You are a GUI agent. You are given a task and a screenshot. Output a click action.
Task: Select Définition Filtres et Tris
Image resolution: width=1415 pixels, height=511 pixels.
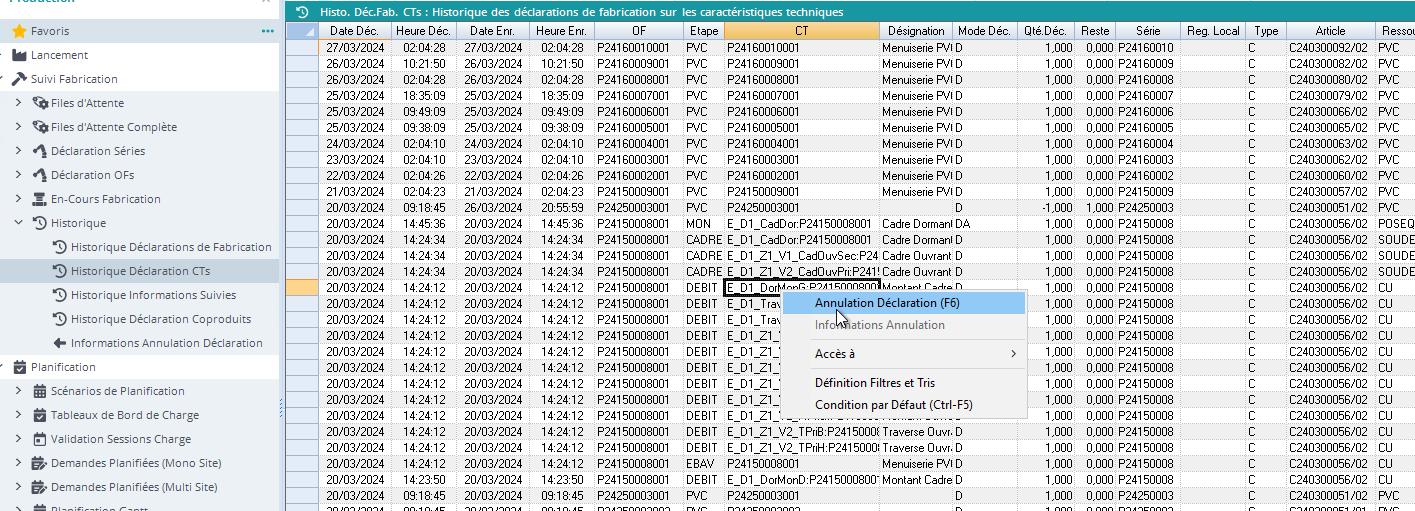[x=874, y=383]
